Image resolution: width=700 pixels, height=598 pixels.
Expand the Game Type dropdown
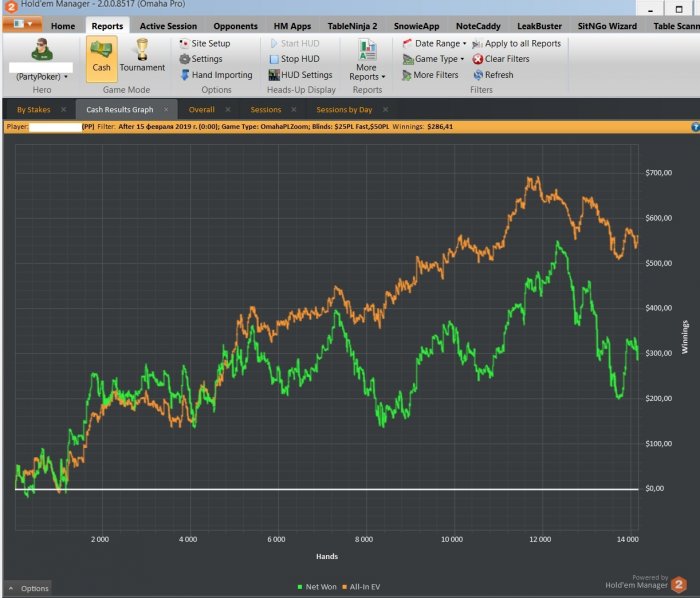433,59
